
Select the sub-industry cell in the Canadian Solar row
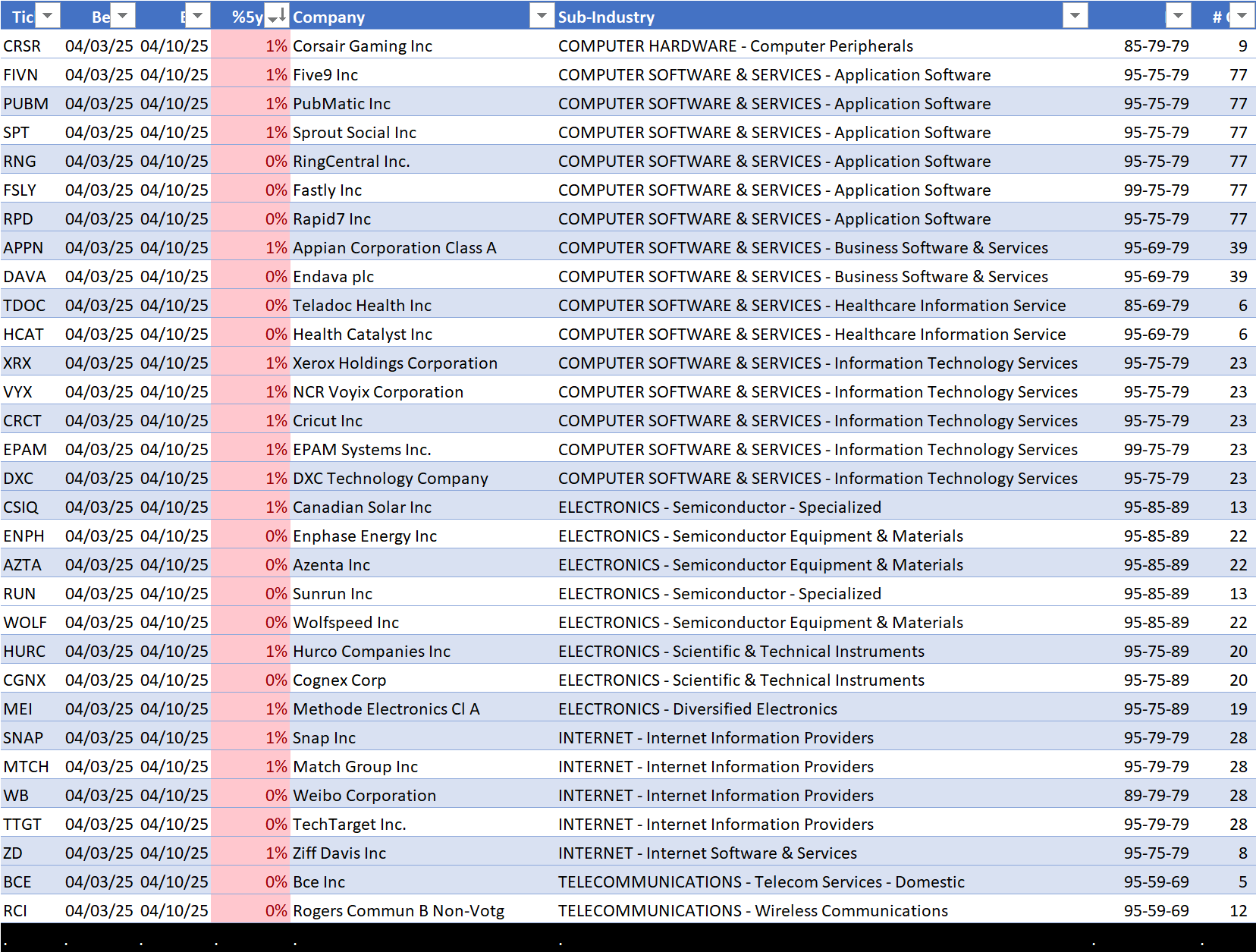[822, 507]
